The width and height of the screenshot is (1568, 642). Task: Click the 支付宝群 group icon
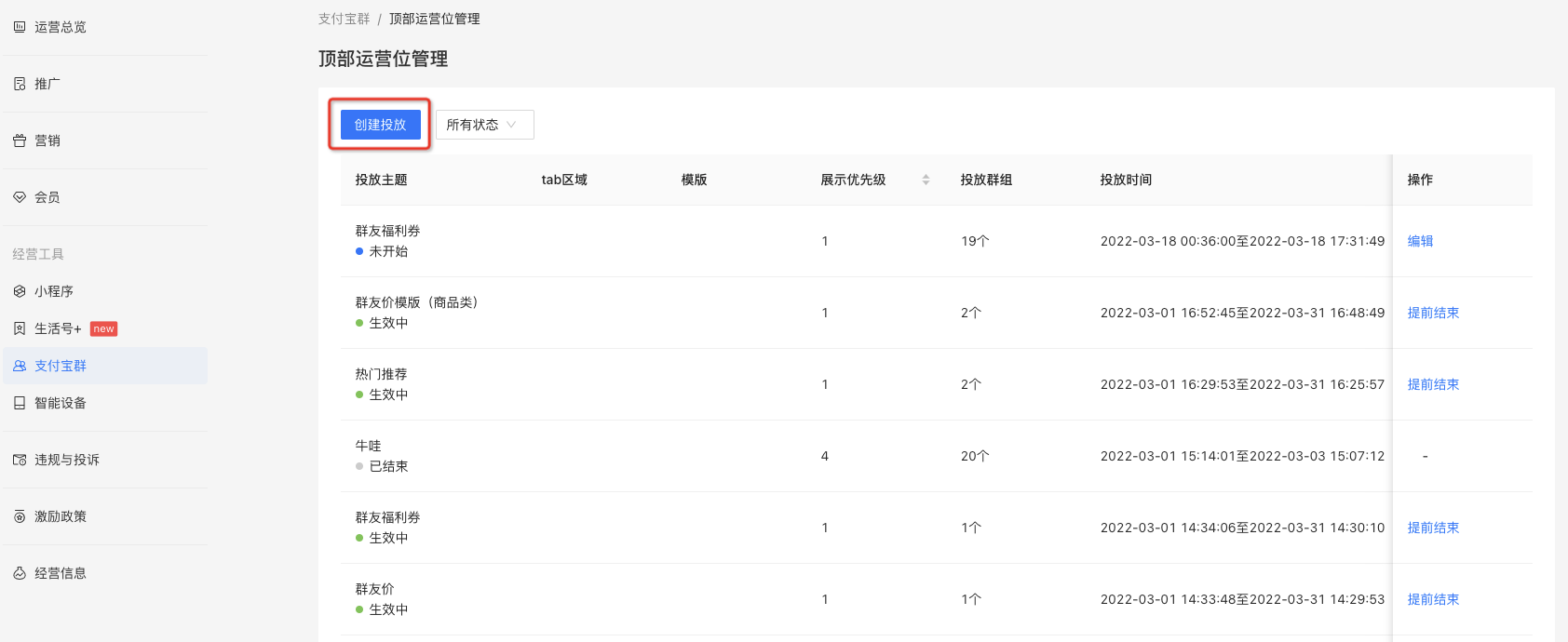click(x=20, y=366)
